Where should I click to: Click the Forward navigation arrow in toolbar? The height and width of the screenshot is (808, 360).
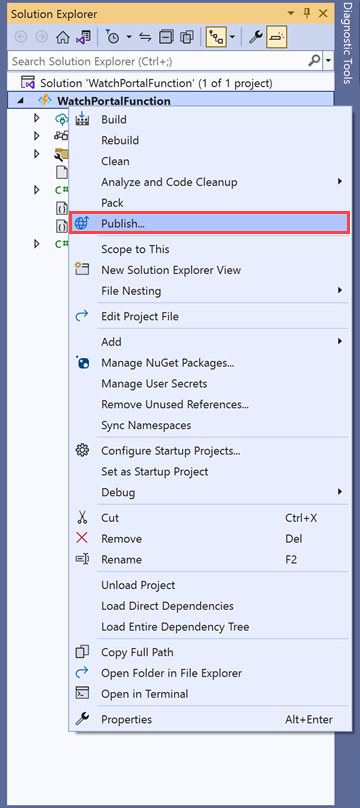click(41, 37)
